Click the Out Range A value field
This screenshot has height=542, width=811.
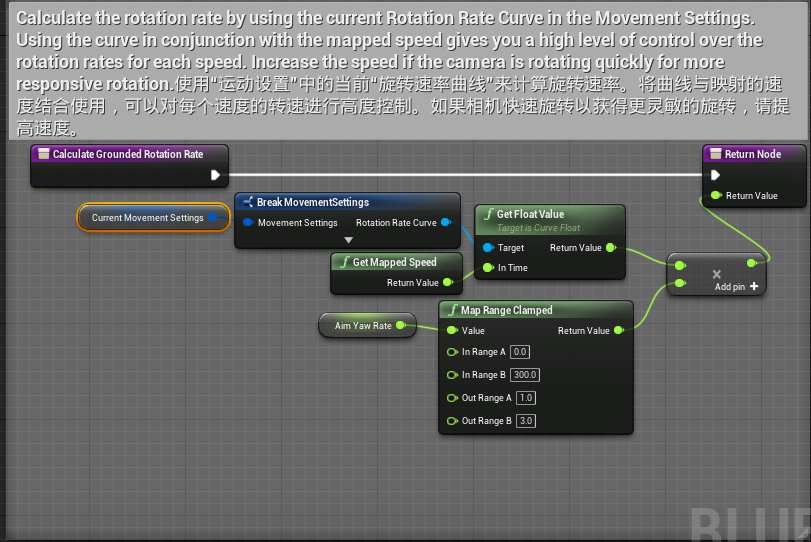[526, 398]
